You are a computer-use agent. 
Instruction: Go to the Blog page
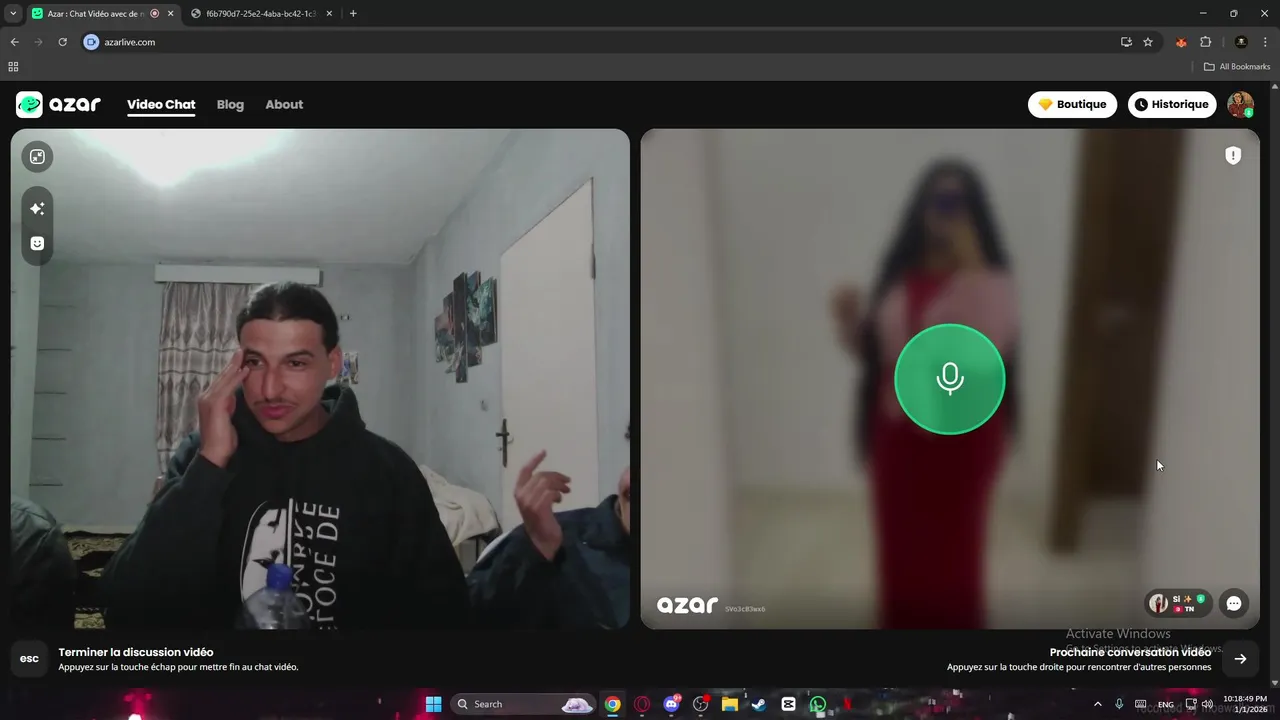[x=230, y=104]
